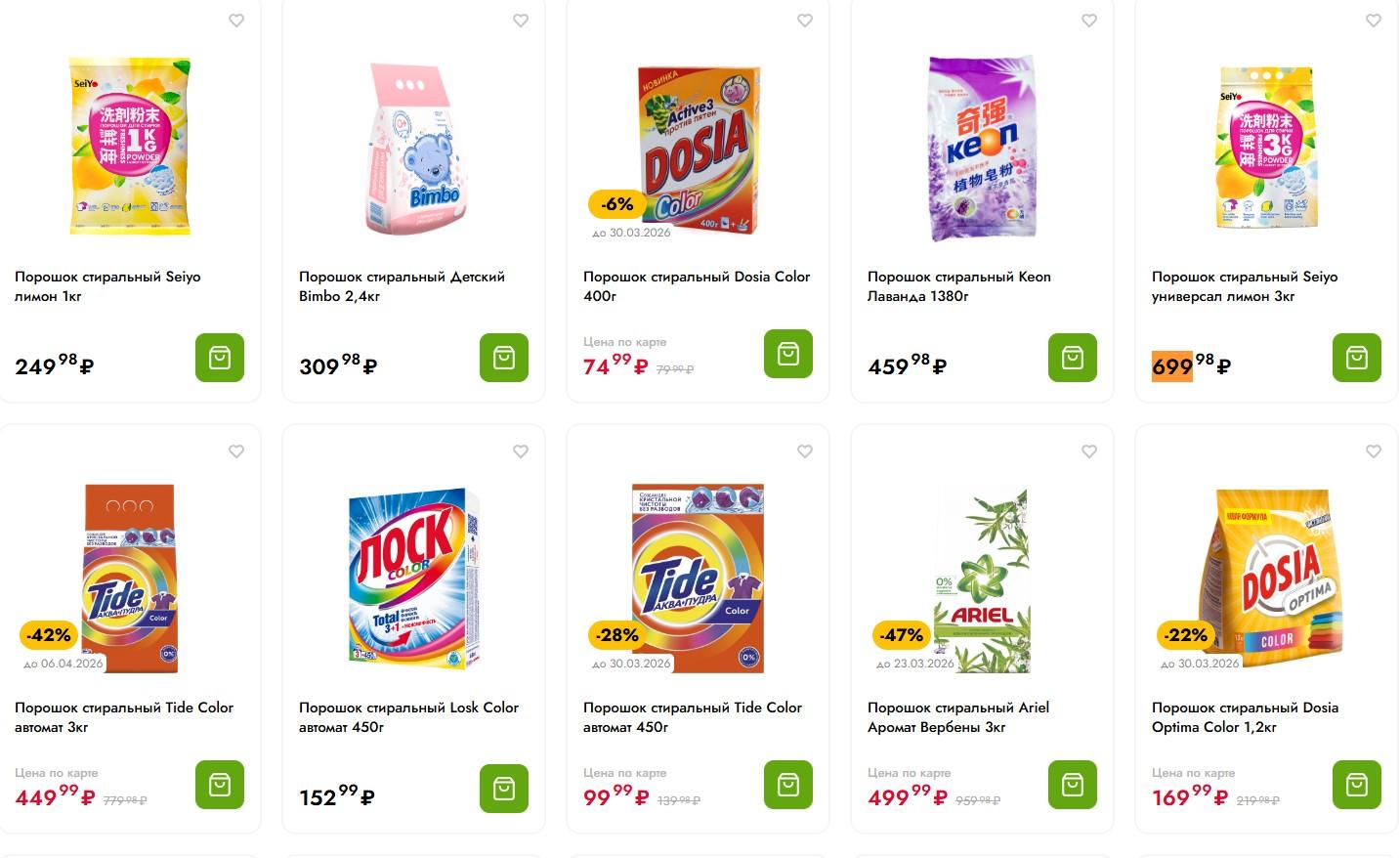Viewport: 1400px width, 858px height.
Task: Toggle favorite heart on Losk Color
Action: [521, 451]
